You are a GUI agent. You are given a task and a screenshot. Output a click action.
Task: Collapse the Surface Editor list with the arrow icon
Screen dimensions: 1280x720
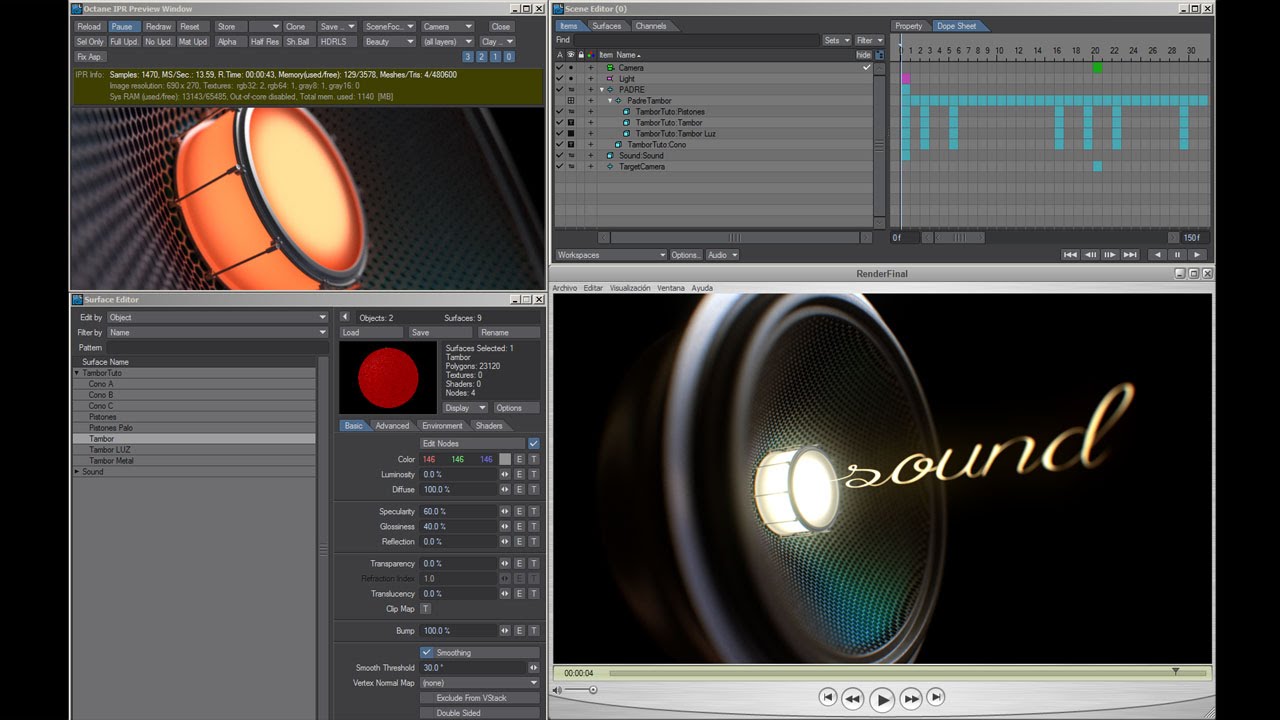[x=345, y=317]
